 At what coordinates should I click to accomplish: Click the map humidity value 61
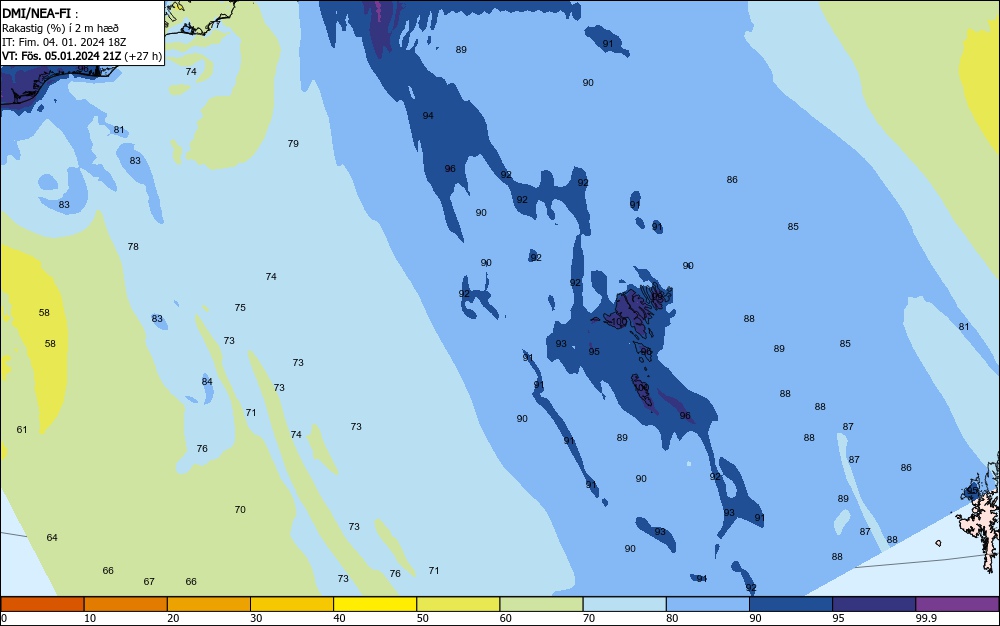pyautogui.click(x=22, y=430)
